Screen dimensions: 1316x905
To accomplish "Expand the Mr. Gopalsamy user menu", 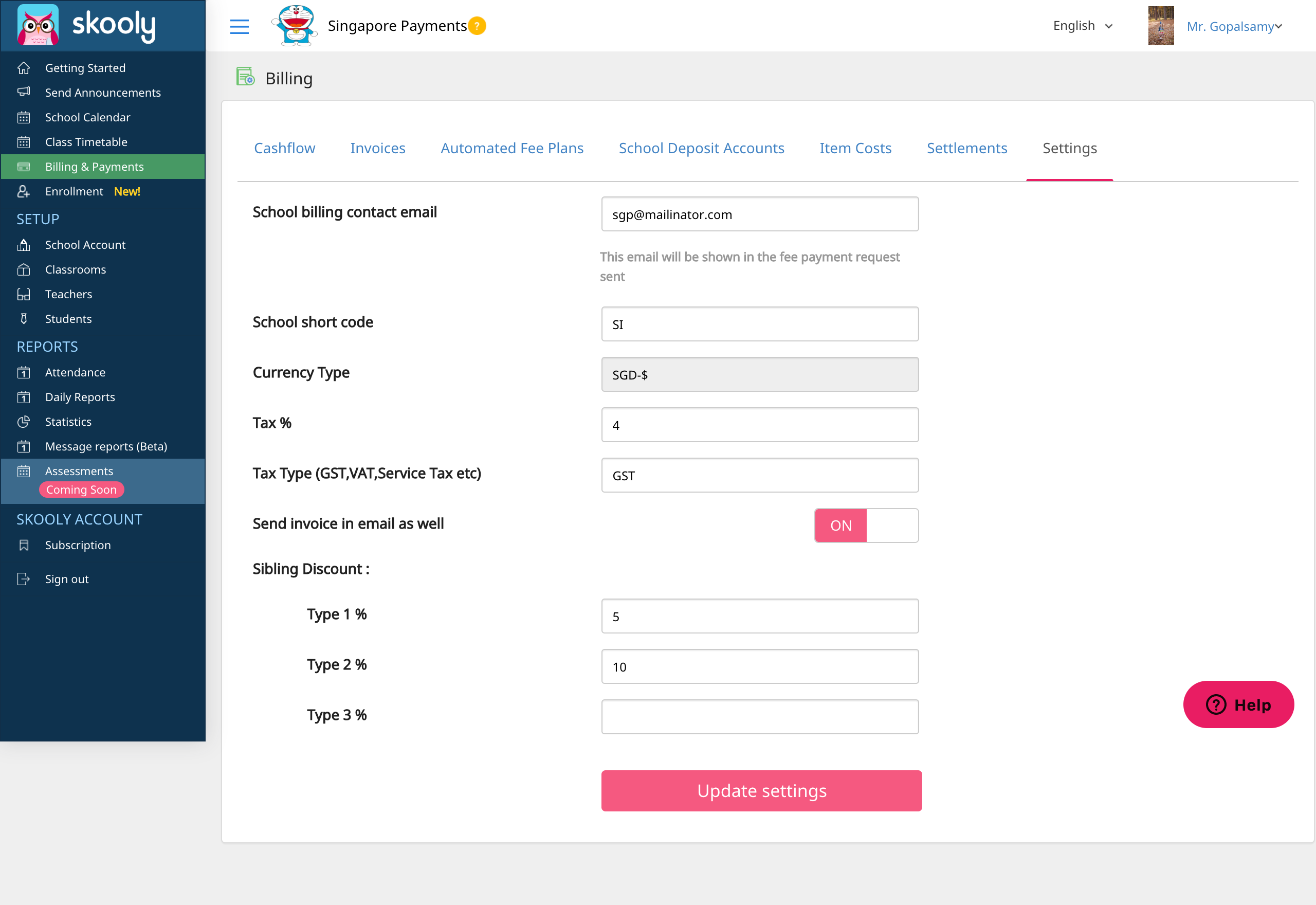I will 1234,26.
